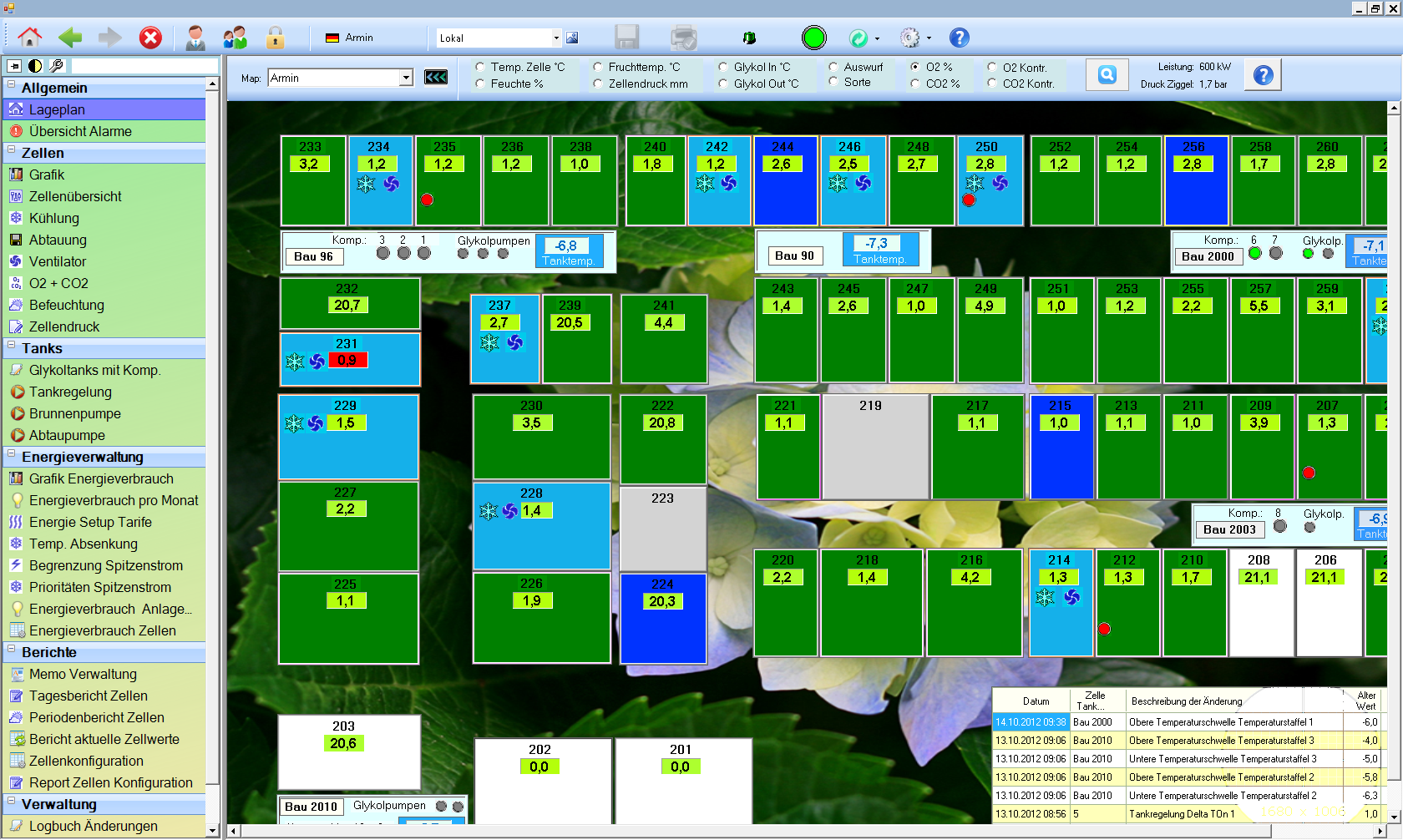Click the blue help question mark icon
The image size is (1403, 840).
tap(960, 38)
